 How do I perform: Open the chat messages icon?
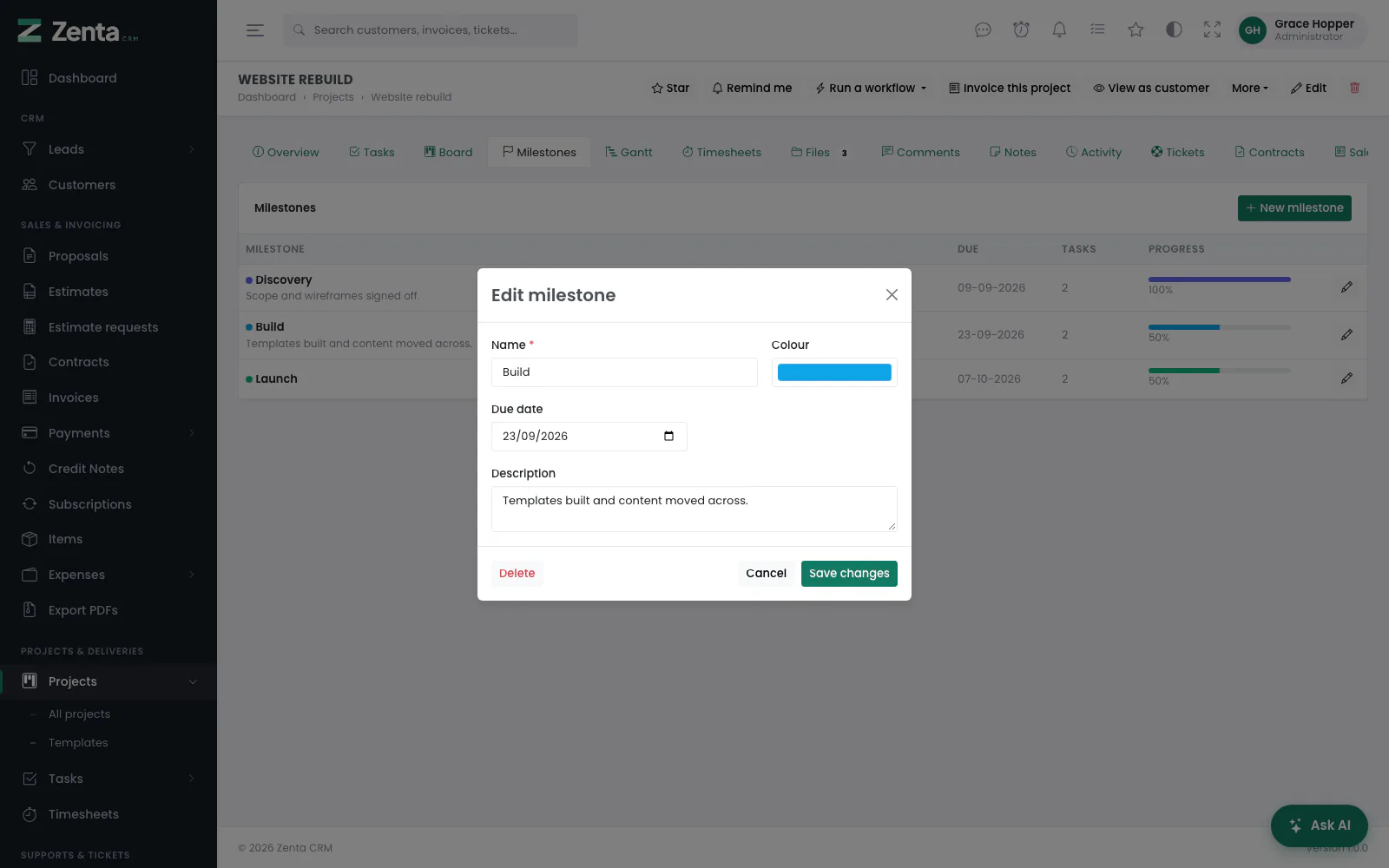point(983,30)
